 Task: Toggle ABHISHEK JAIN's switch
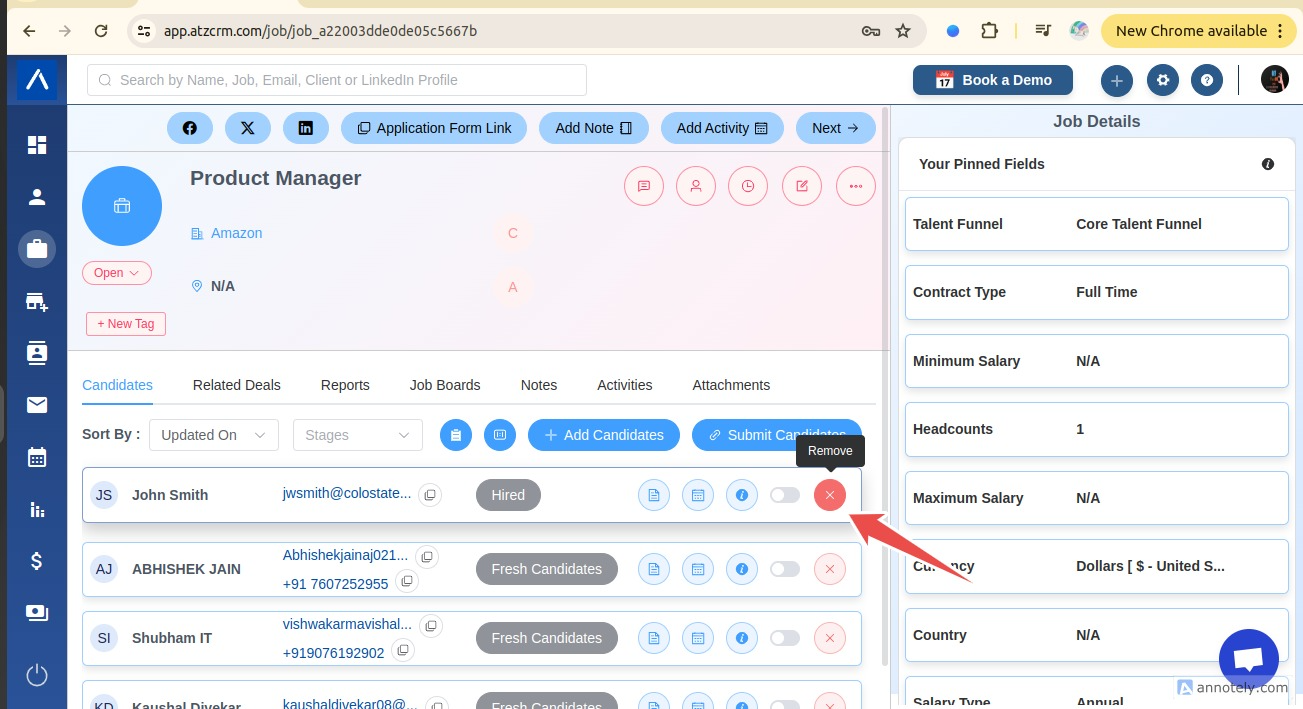tap(785, 569)
